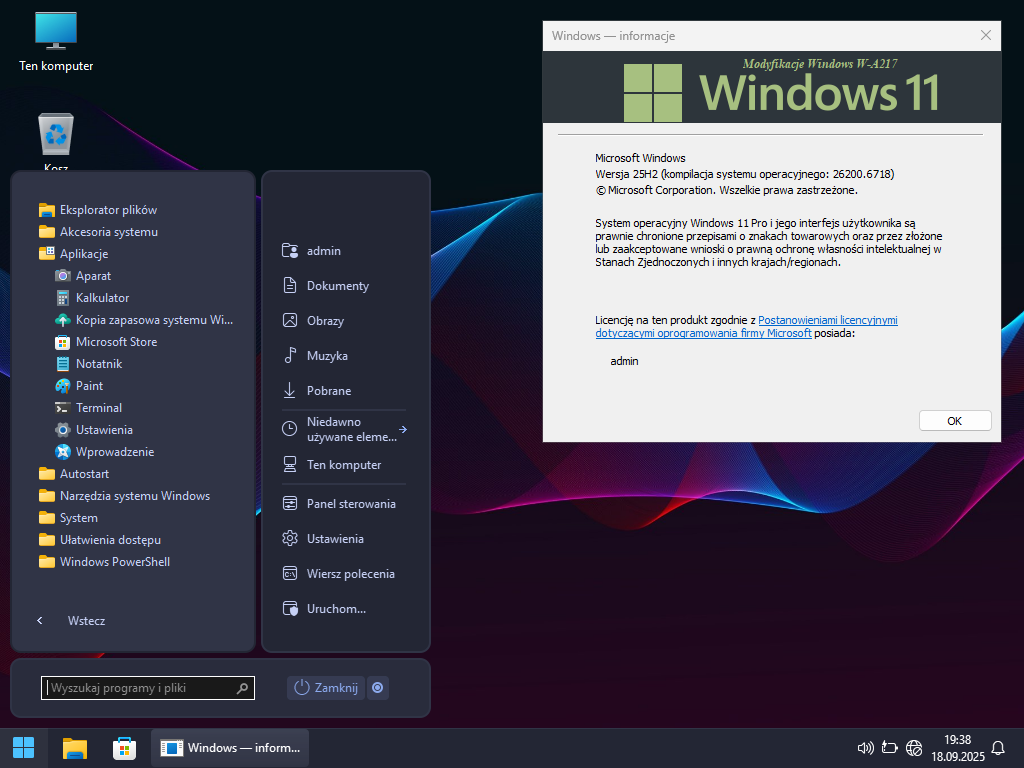Image resolution: width=1024 pixels, height=768 pixels.
Task: Collapse the Aplikacje folder
Action: click(x=83, y=254)
